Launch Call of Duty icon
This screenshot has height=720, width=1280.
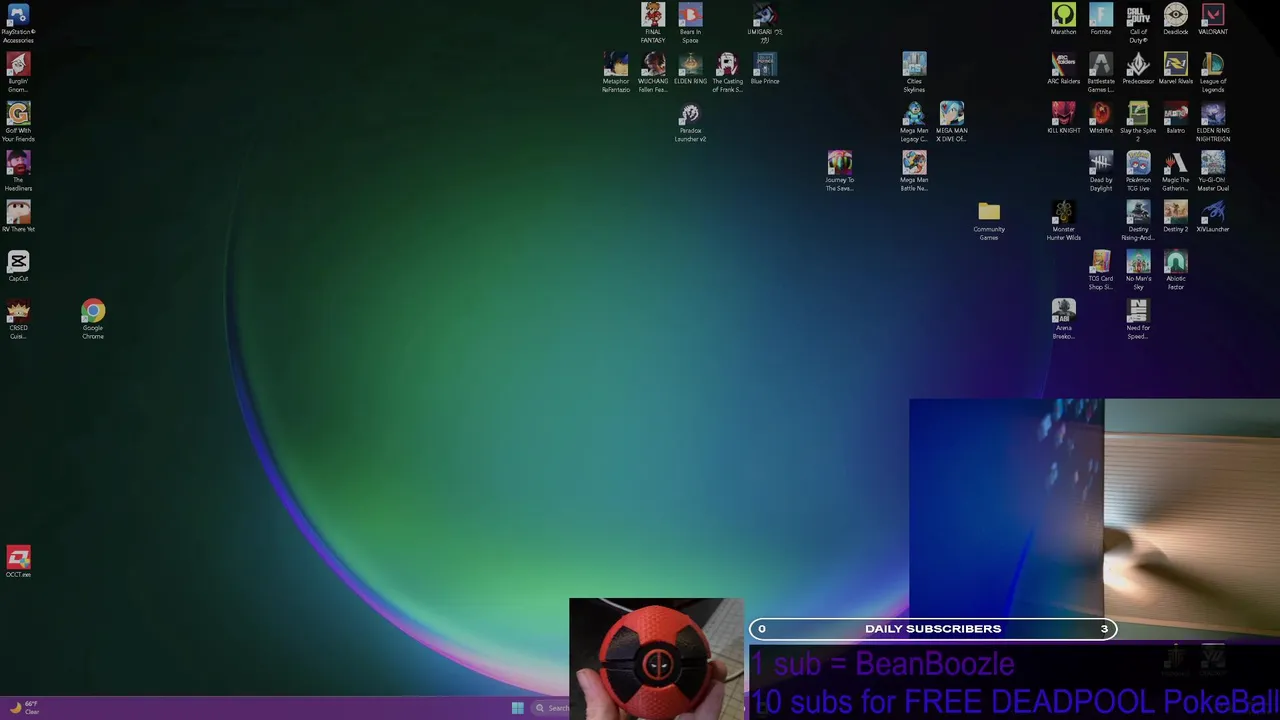tap(1138, 24)
